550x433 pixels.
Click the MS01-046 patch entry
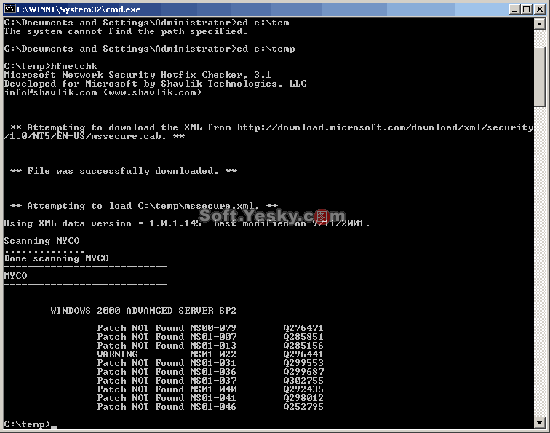[x=213, y=407]
